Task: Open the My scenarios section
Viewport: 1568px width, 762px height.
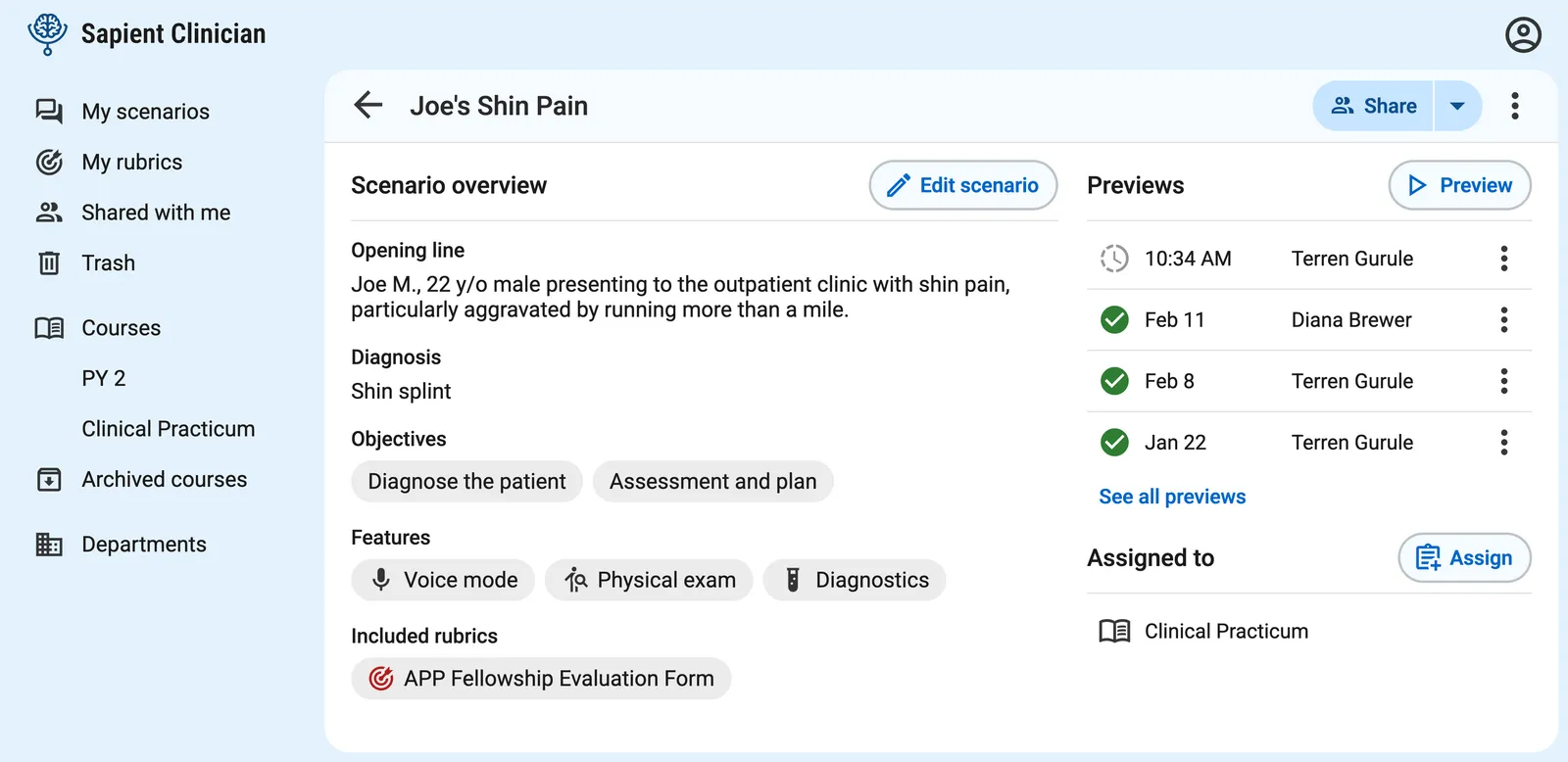Action: [144, 111]
